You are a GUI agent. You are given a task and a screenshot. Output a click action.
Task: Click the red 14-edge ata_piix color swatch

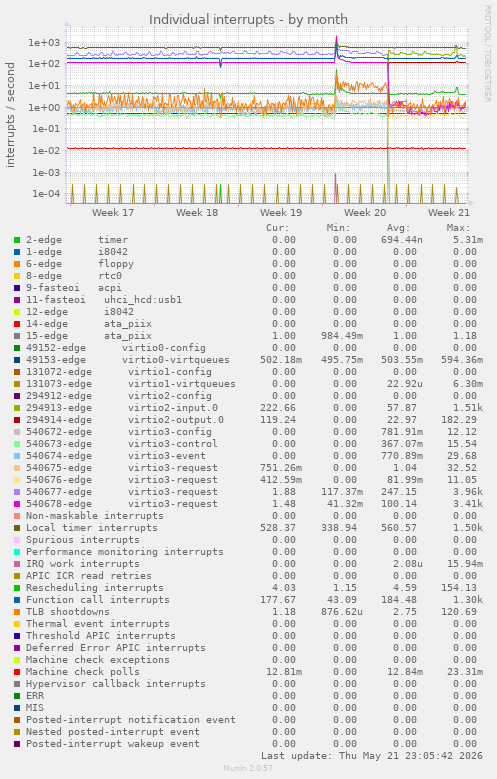pyautogui.click(x=17, y=324)
